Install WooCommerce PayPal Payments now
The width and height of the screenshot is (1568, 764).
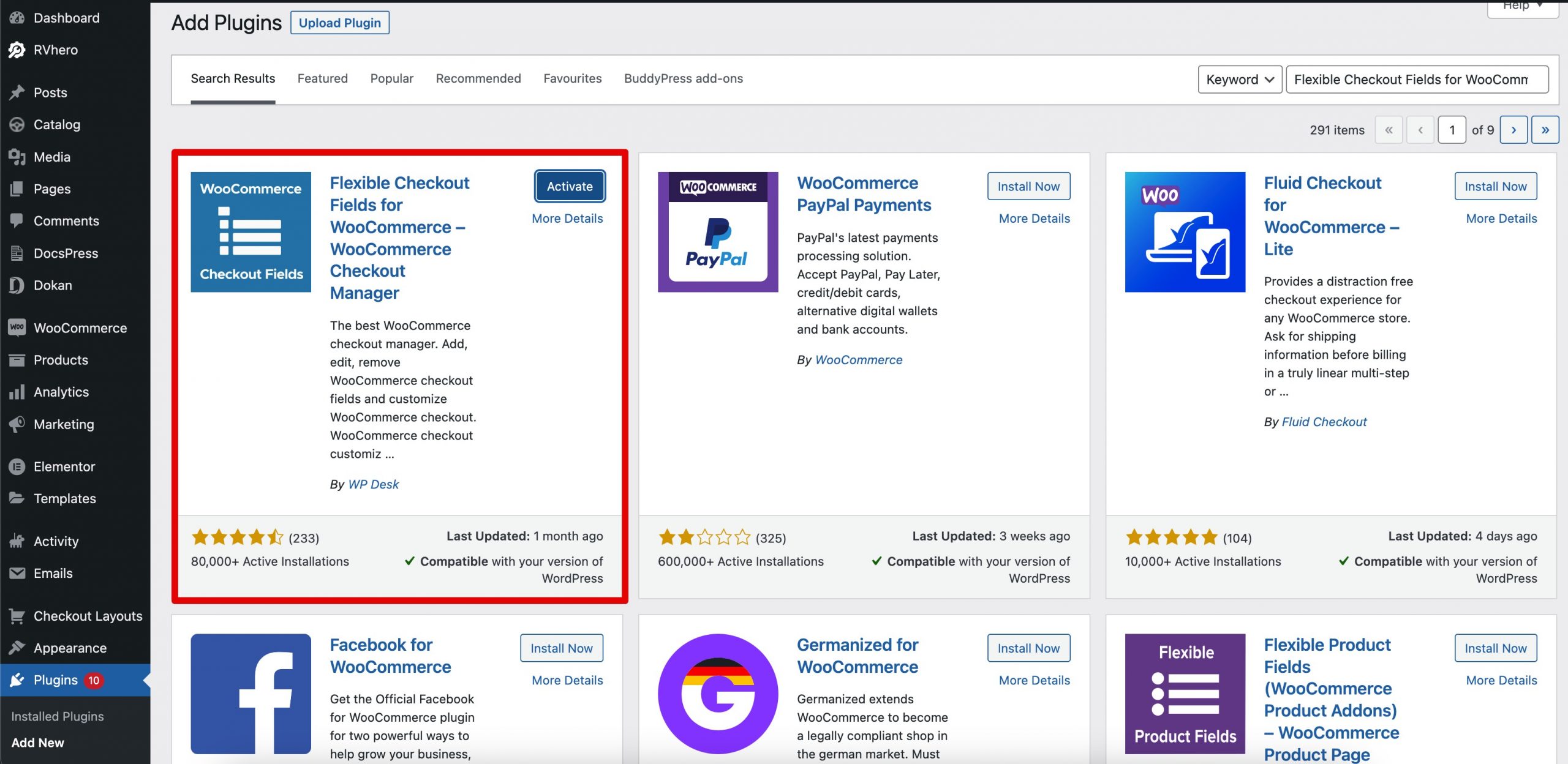tap(1028, 186)
